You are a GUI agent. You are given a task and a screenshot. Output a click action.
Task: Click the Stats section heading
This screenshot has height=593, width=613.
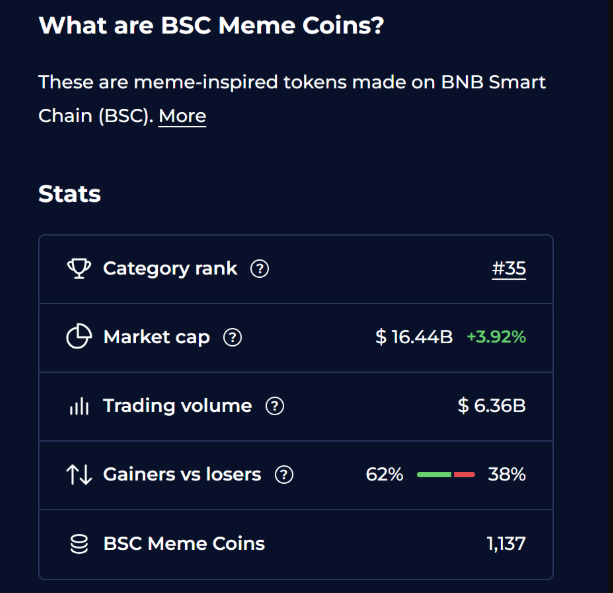pos(69,194)
